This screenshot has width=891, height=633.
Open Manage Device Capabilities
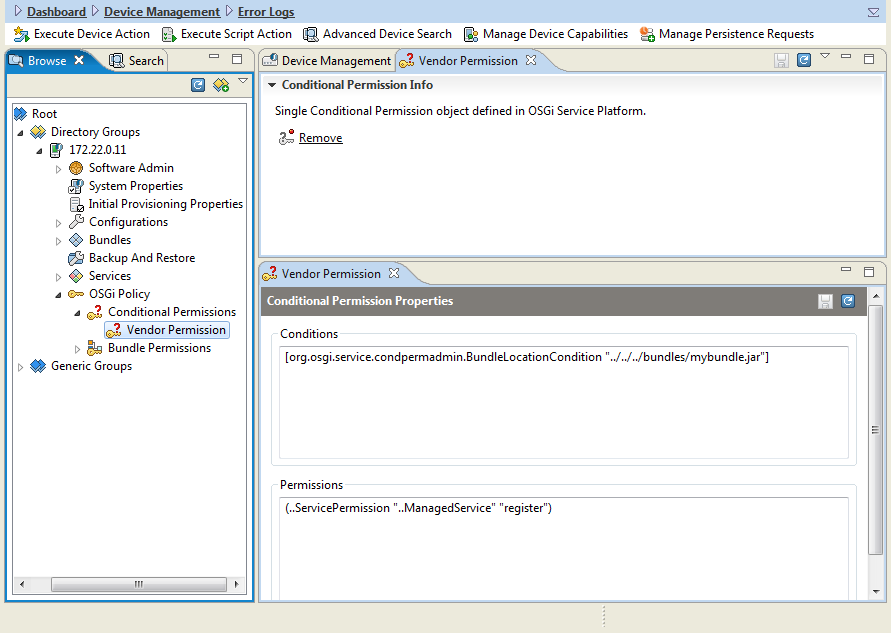click(x=471, y=34)
